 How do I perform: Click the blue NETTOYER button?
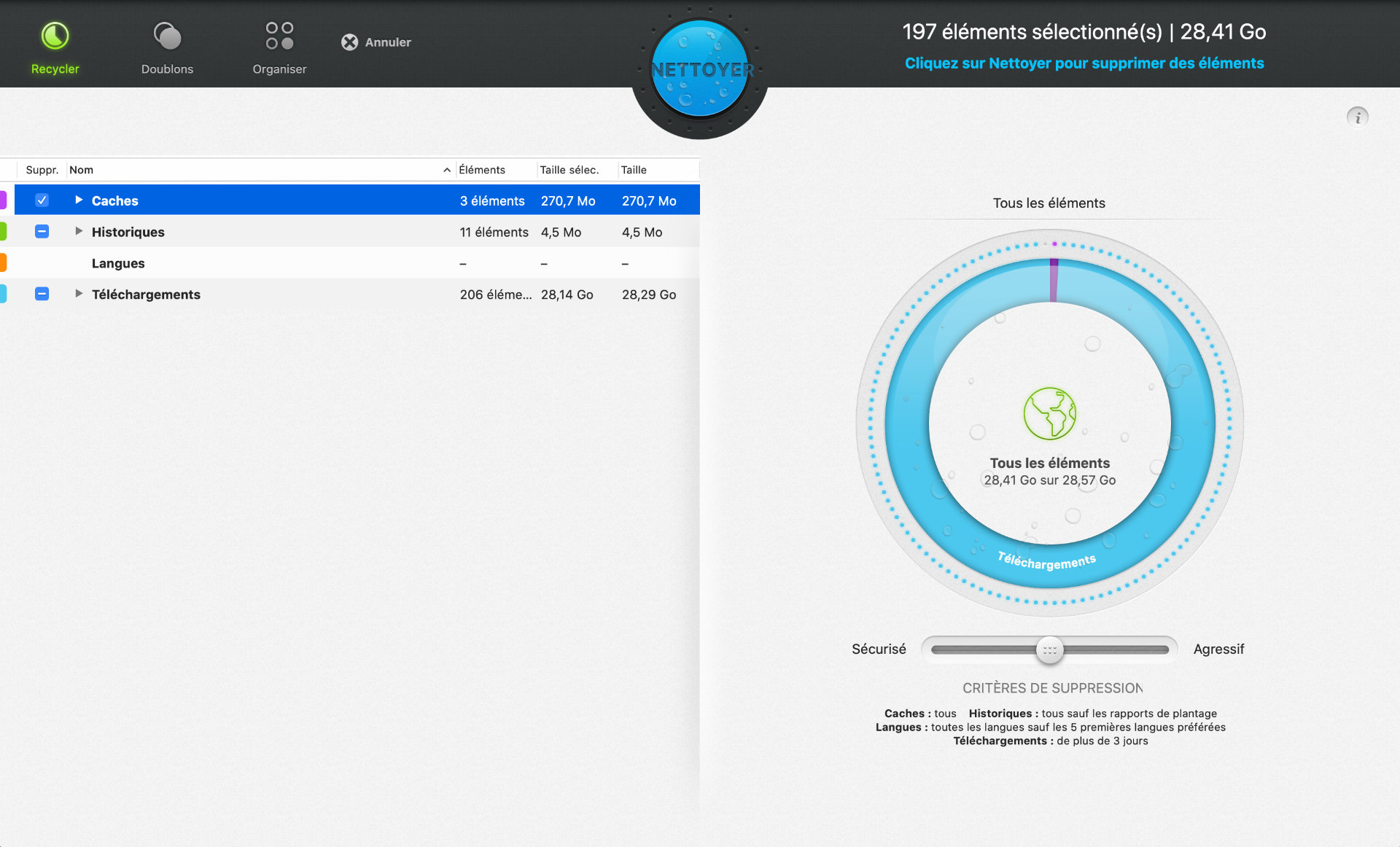pos(700,70)
